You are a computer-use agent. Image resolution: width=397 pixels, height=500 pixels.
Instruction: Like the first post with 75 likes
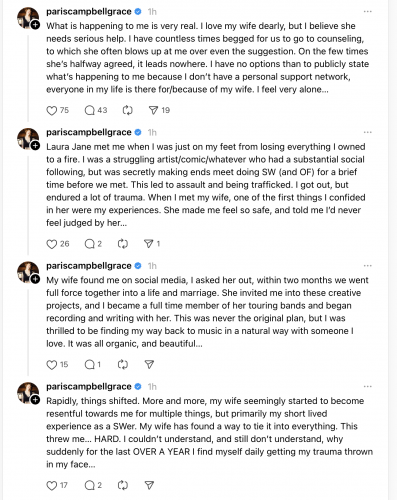point(52,110)
